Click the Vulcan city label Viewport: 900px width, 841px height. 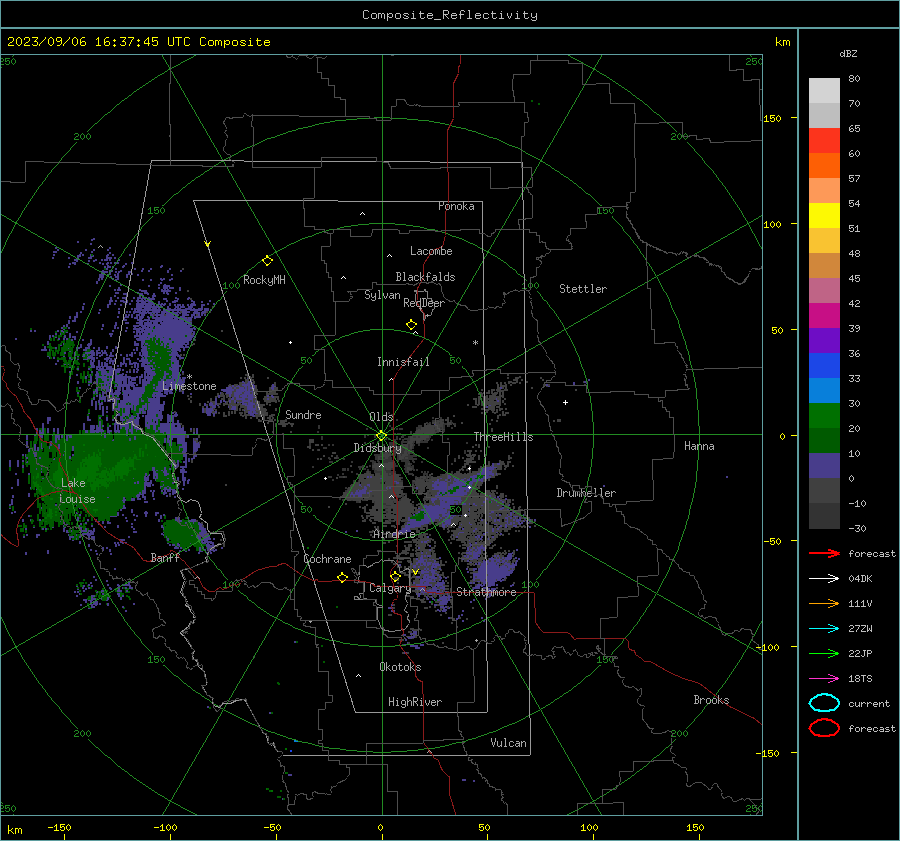tap(508, 743)
